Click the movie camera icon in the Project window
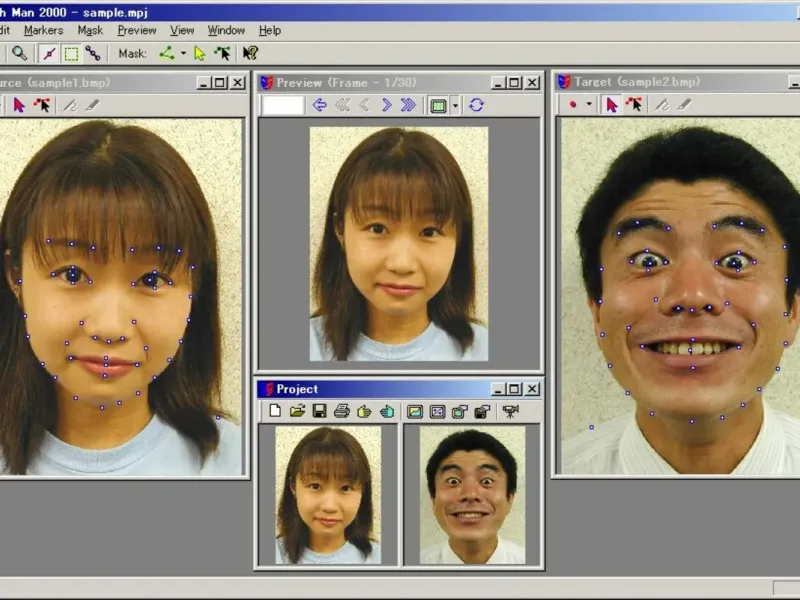This screenshot has width=800, height=600. pos(511,411)
